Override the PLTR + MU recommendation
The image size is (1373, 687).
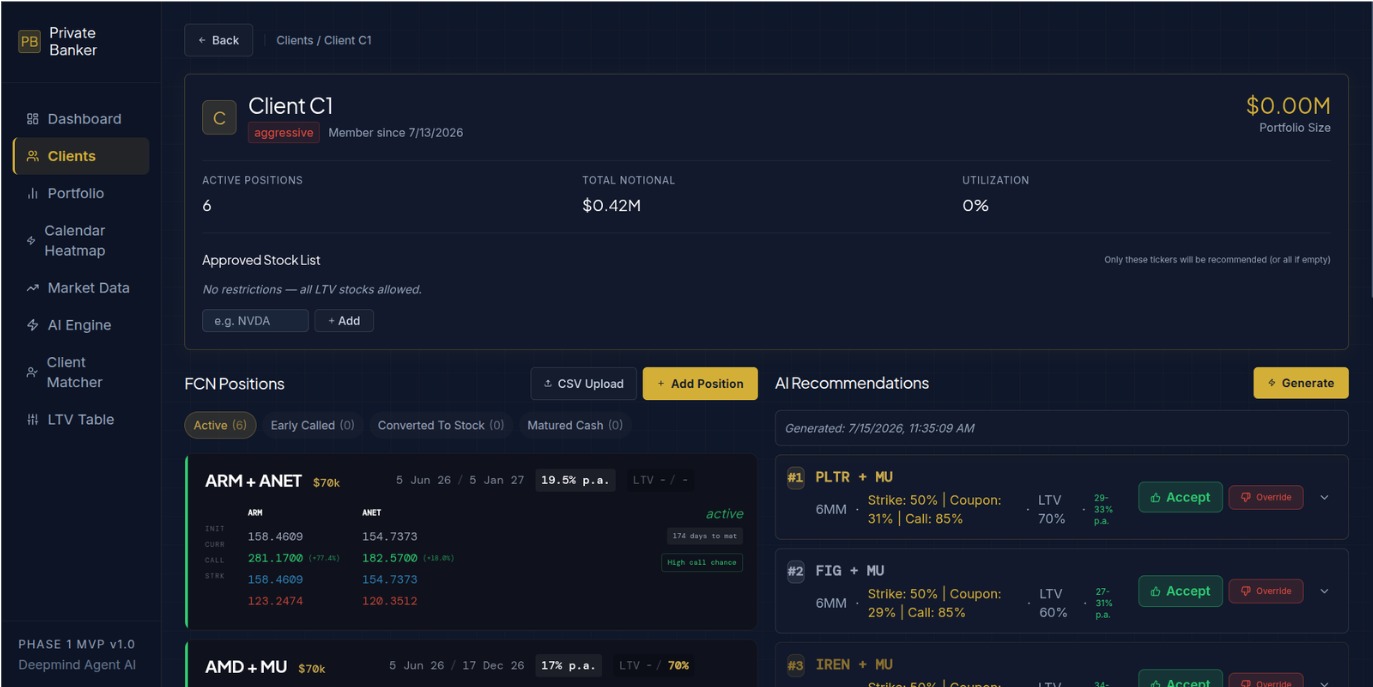tap(1266, 497)
